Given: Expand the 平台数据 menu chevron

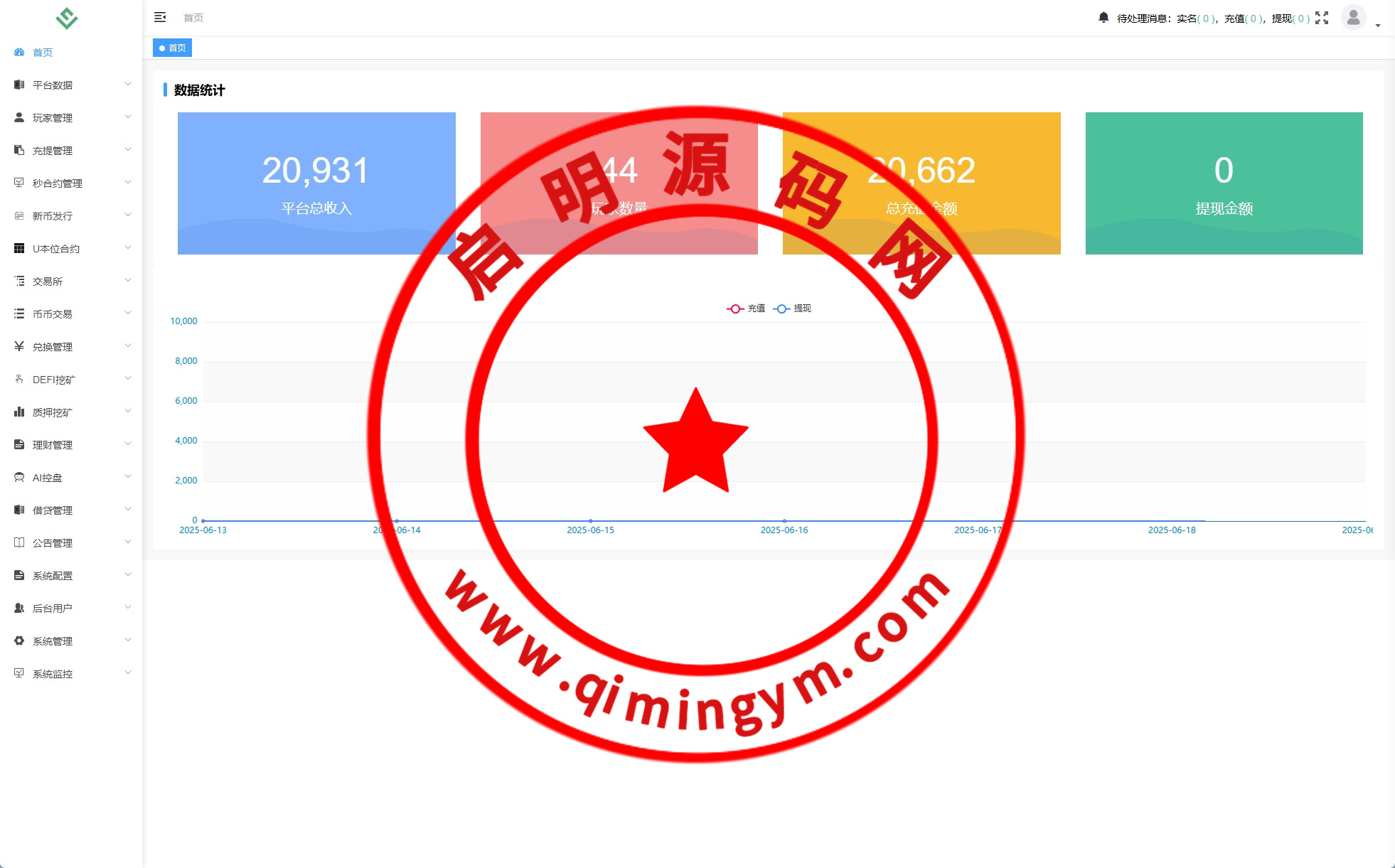Looking at the screenshot, I should coord(128,85).
